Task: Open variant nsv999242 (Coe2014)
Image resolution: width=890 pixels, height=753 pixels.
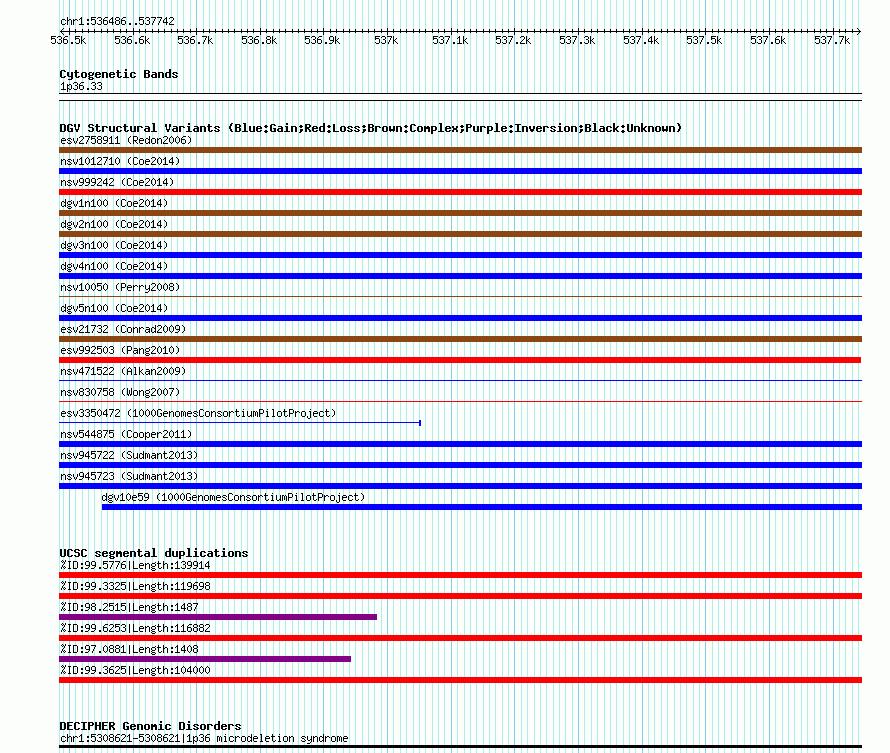Action: click(117, 182)
